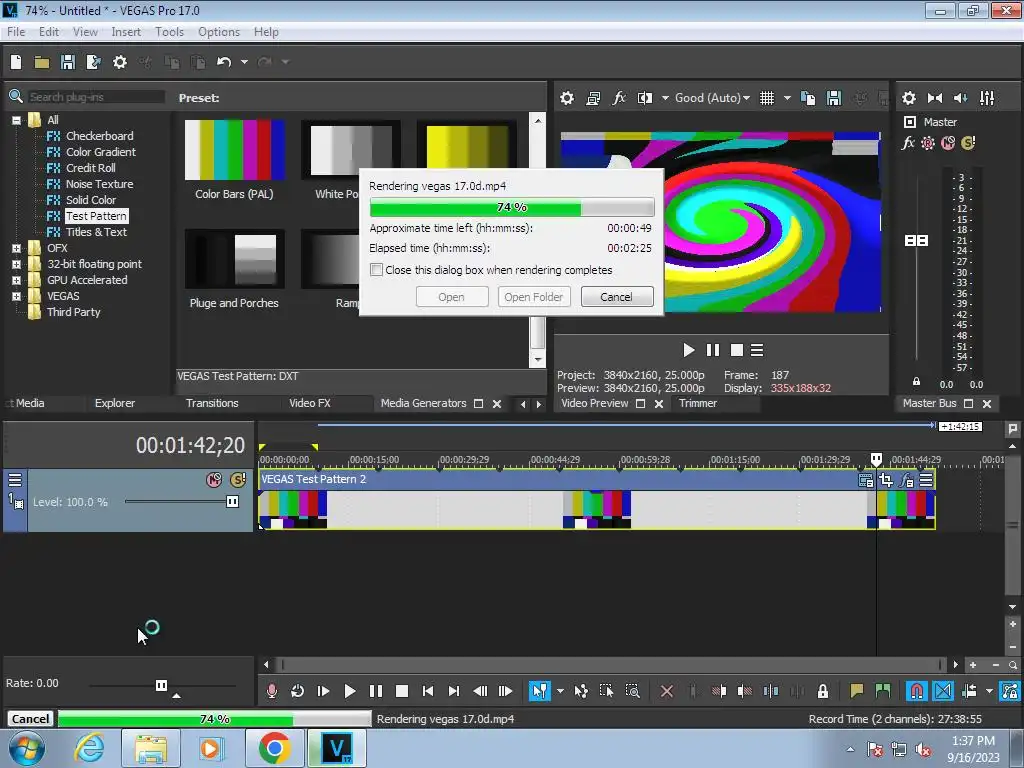Image resolution: width=1024 pixels, height=768 pixels.
Task: Click Cancel in the status bar
Action: [x=30, y=719]
